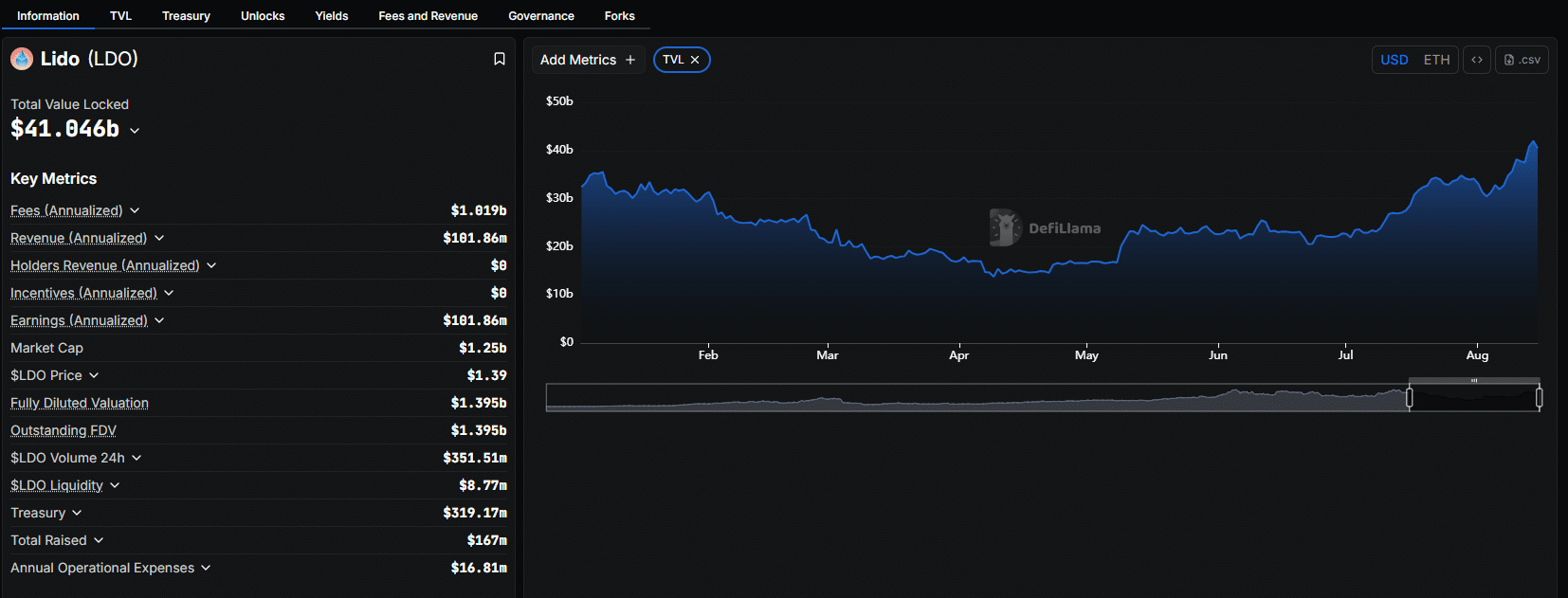1568x598 pixels.
Task: Open the Forks tab
Action: click(x=619, y=16)
